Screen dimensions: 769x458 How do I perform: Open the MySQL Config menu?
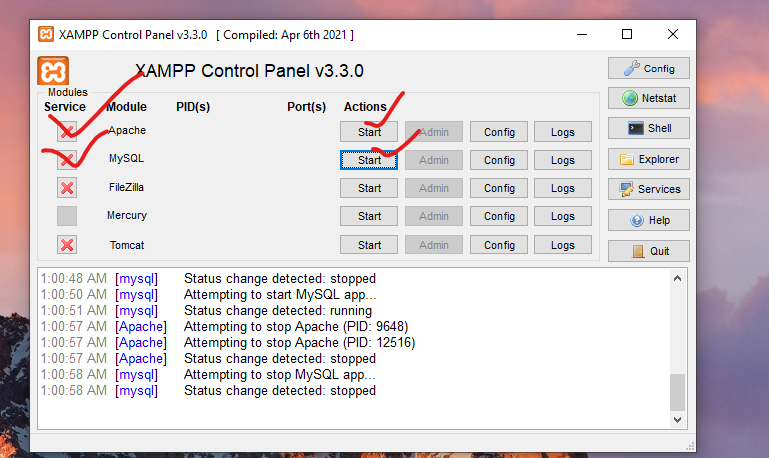click(x=499, y=160)
